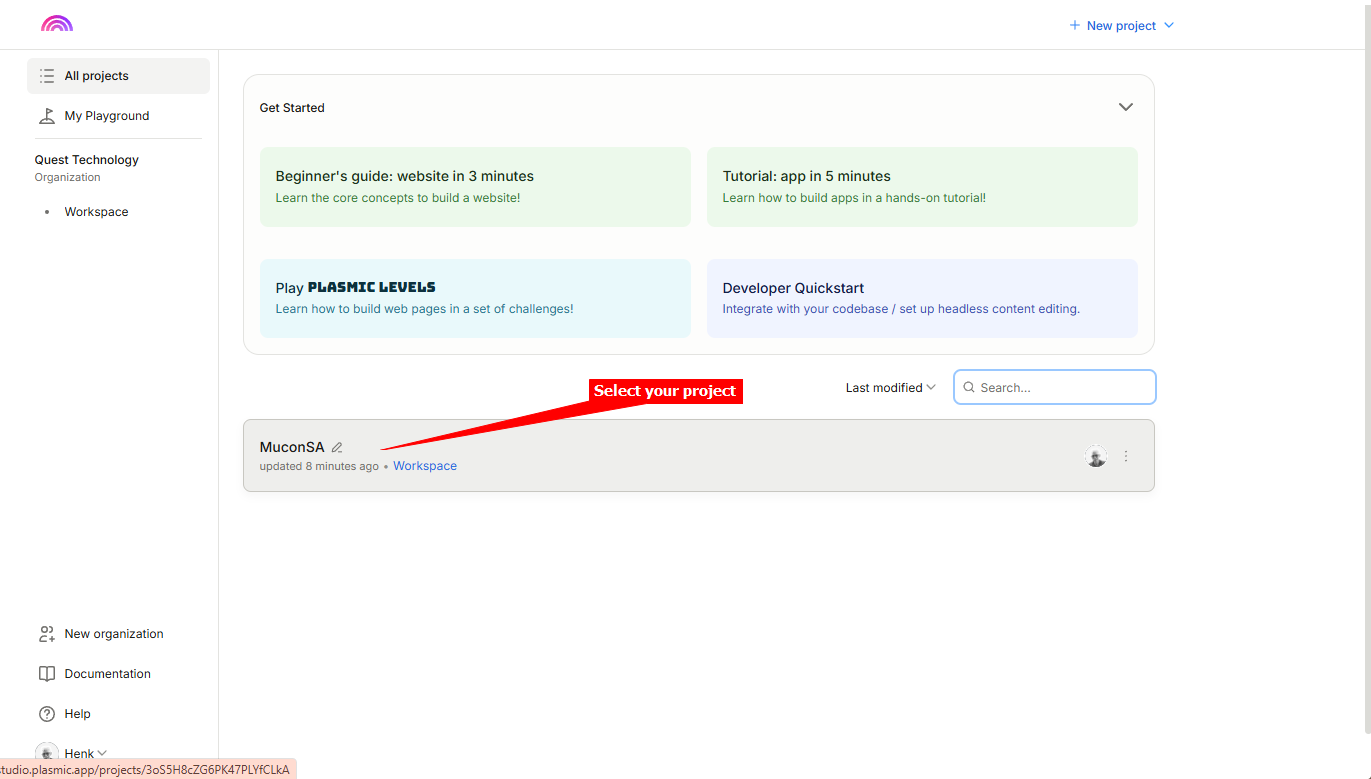Select Workspace in the sidebar
Screen dimensions: 1371x779
pos(96,212)
